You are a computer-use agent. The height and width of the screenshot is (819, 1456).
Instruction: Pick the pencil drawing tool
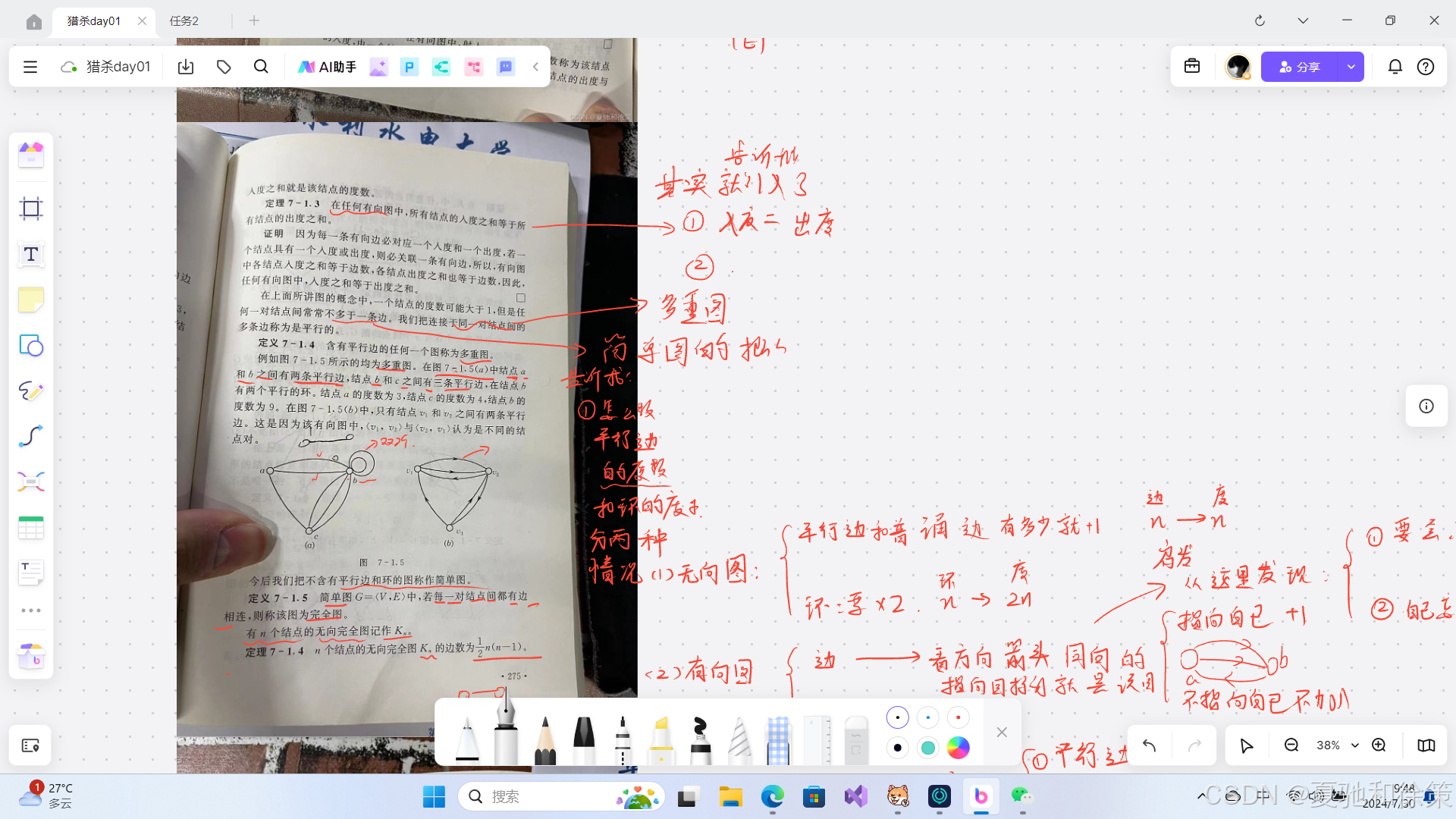pyautogui.click(x=544, y=739)
